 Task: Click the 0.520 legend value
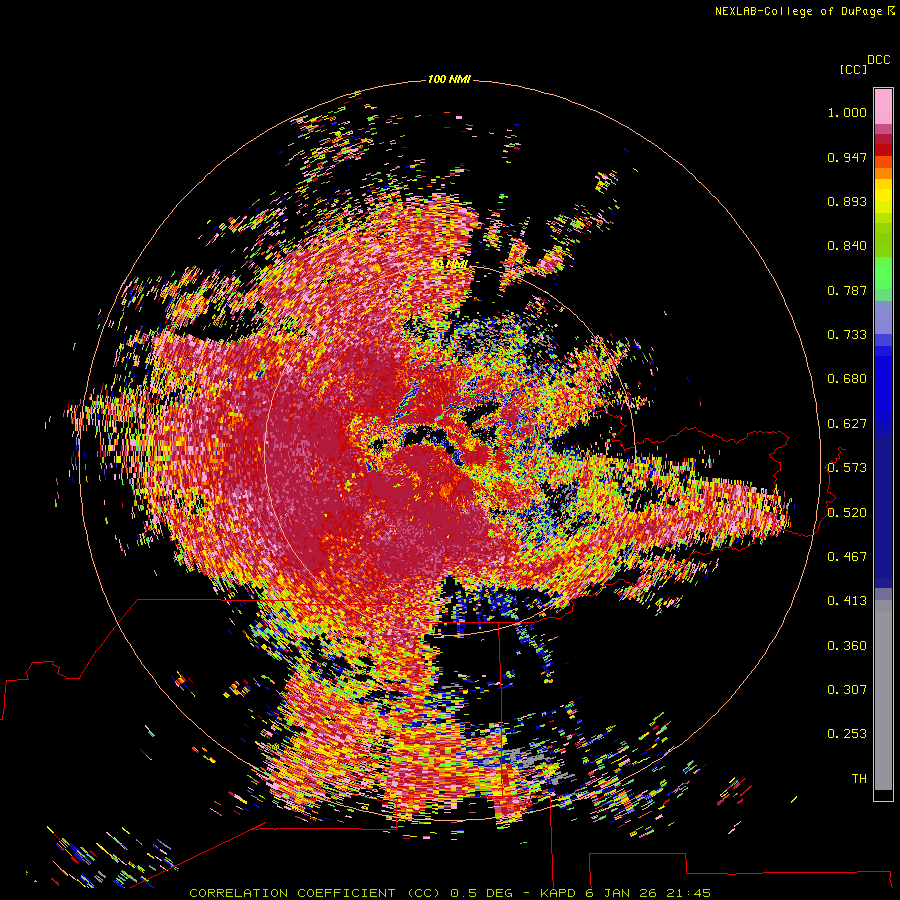tap(847, 512)
